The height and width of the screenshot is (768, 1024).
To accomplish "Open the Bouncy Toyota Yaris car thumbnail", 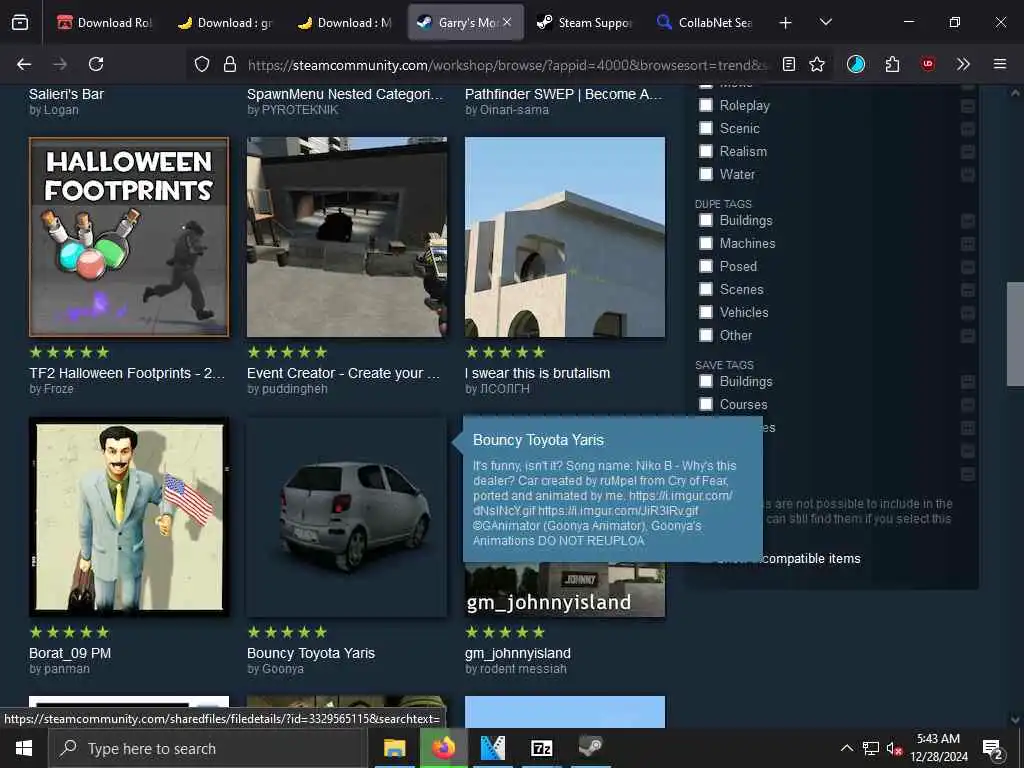I will tap(347, 517).
